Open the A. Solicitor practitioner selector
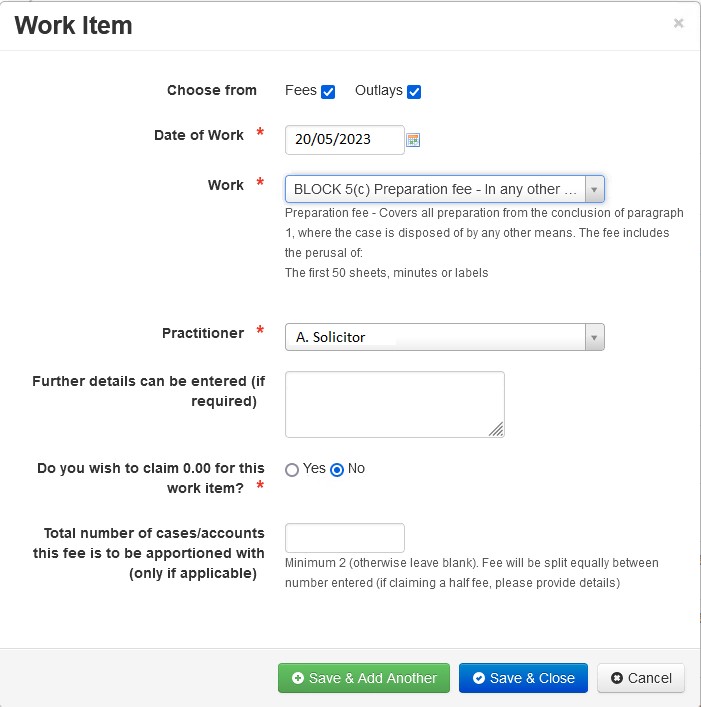701x707 pixels. [x=444, y=337]
